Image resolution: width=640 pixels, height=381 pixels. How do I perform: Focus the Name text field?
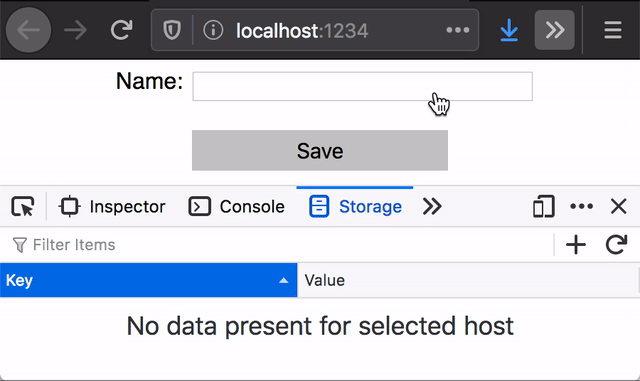[362, 86]
